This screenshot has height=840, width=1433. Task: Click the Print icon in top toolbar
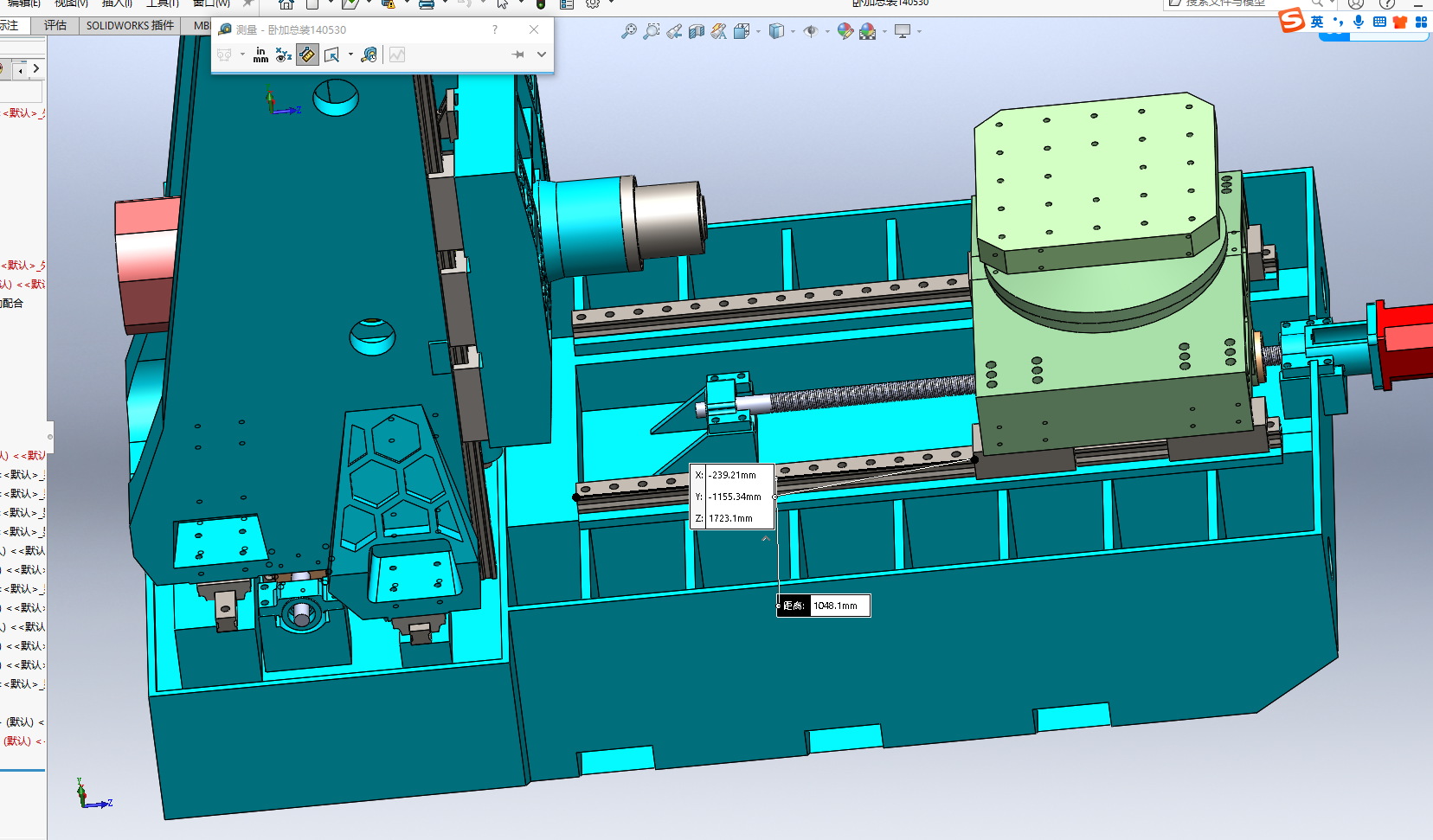[x=426, y=3]
